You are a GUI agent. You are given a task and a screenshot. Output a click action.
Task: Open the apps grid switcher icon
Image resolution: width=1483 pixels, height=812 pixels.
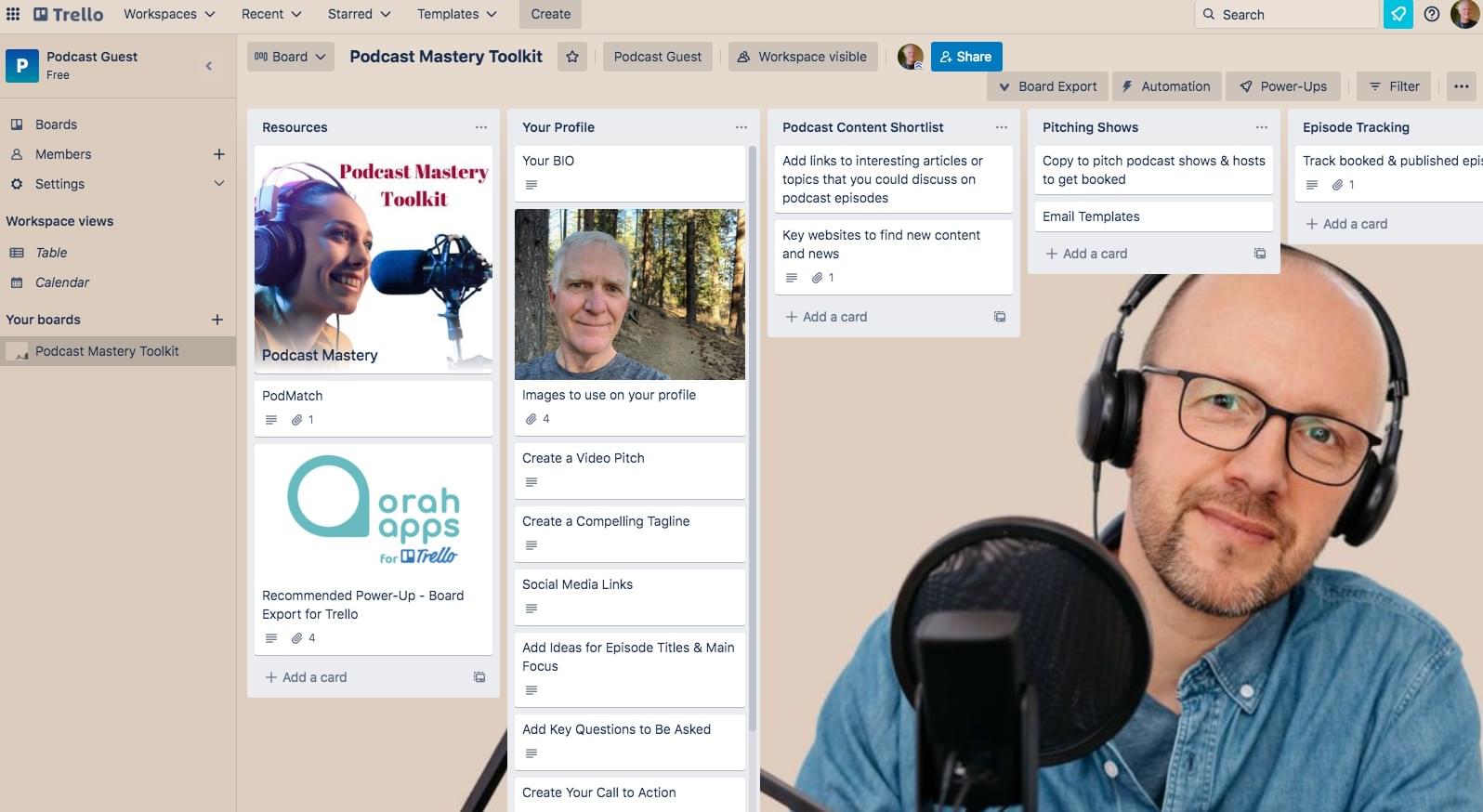13,14
